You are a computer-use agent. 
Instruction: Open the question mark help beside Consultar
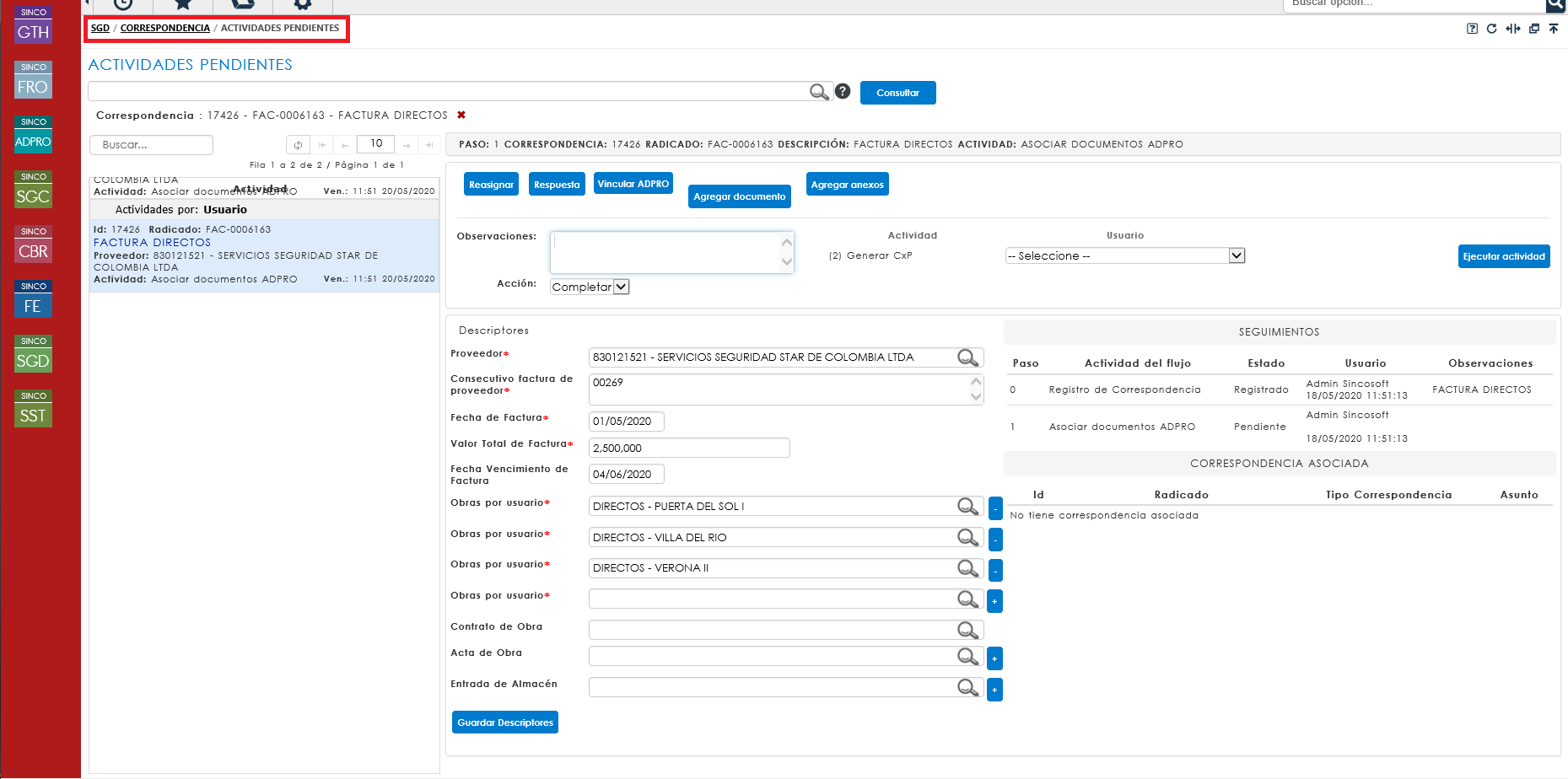point(843,91)
